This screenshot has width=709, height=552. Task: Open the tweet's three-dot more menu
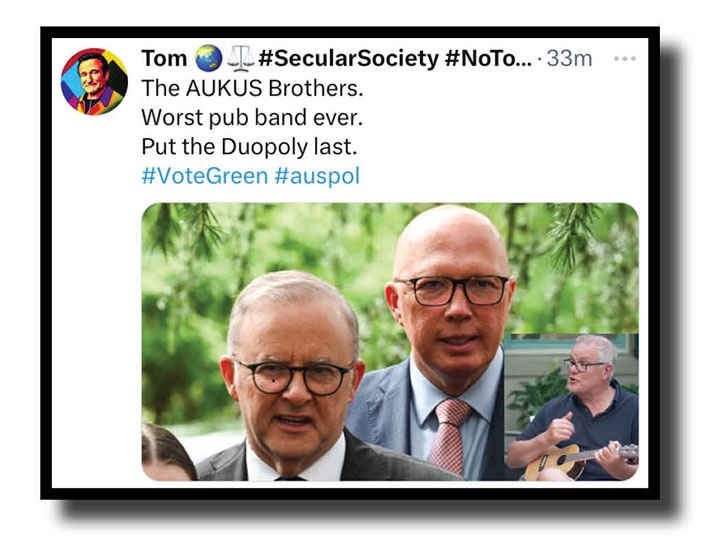624,59
